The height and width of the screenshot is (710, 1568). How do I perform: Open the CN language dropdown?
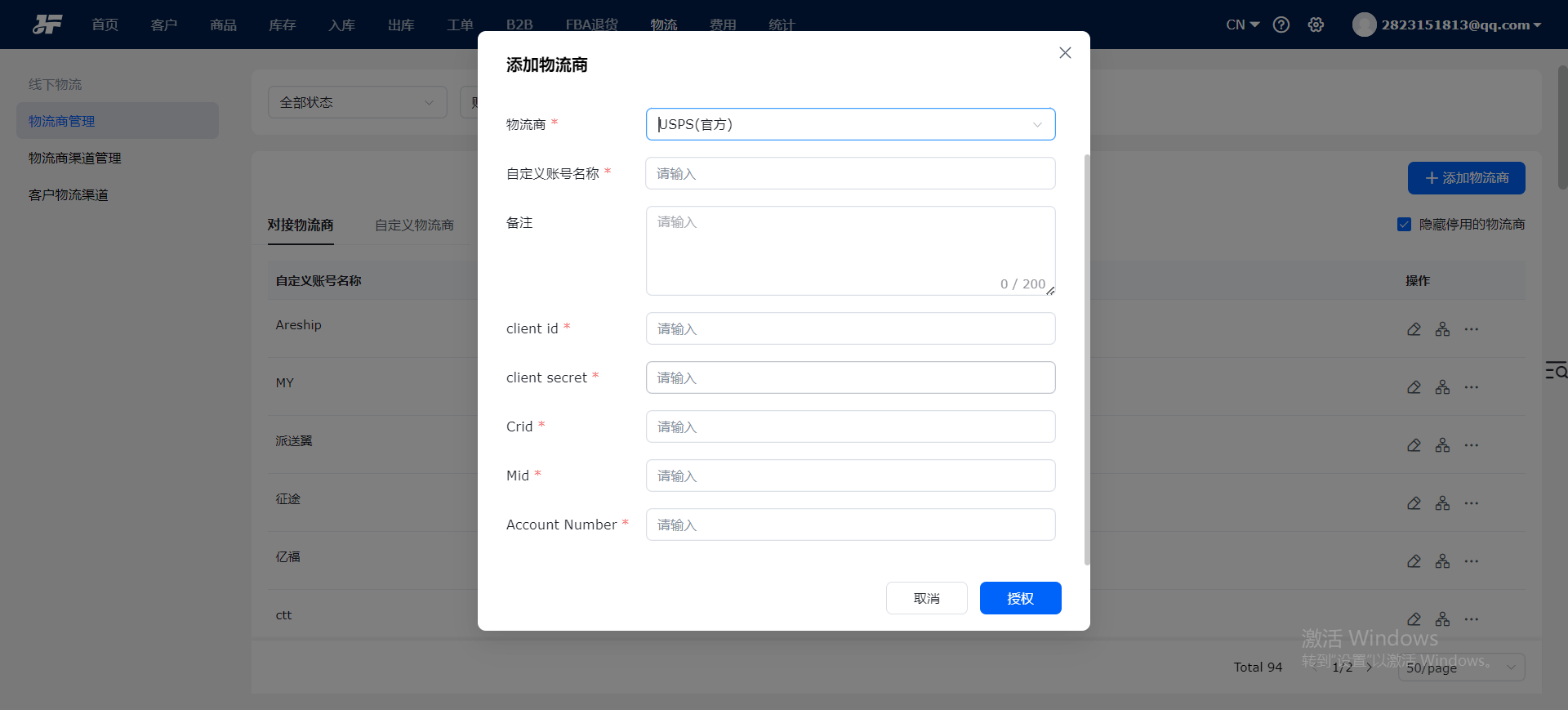pyautogui.click(x=1242, y=25)
